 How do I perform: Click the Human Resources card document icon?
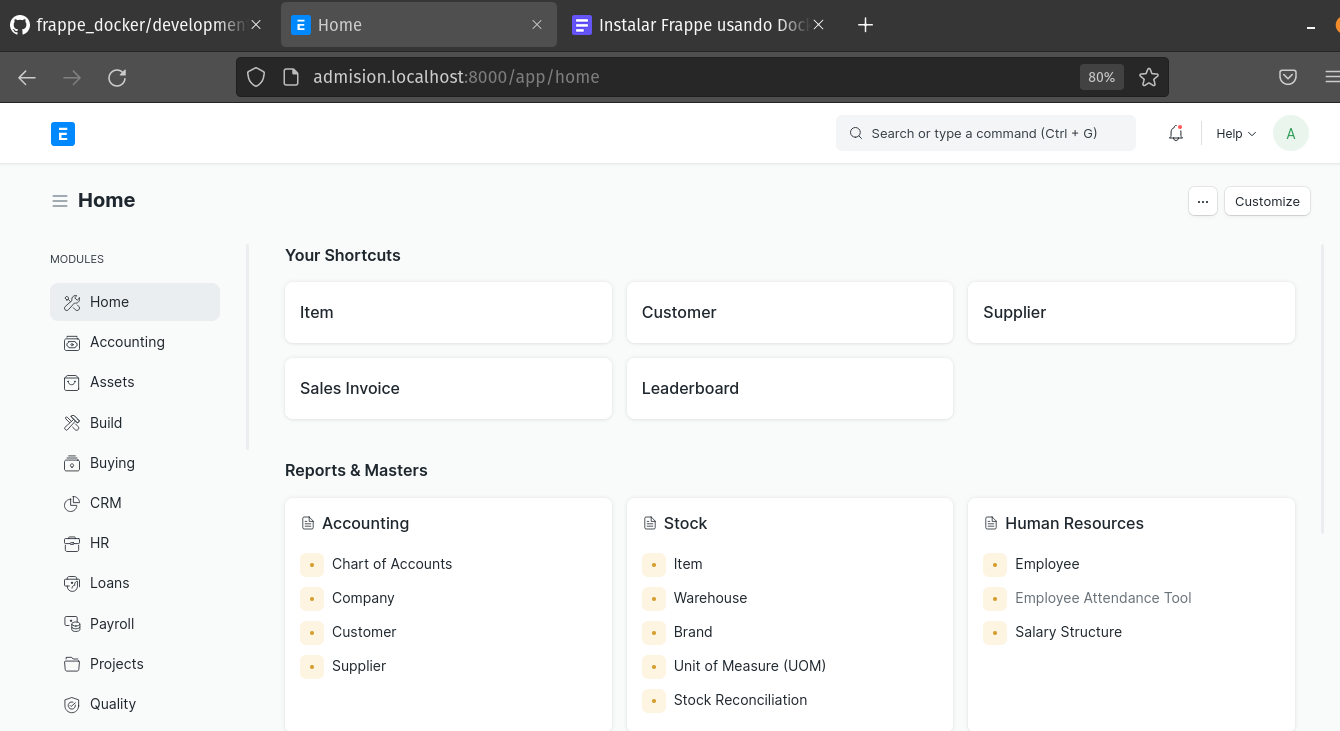coord(991,523)
